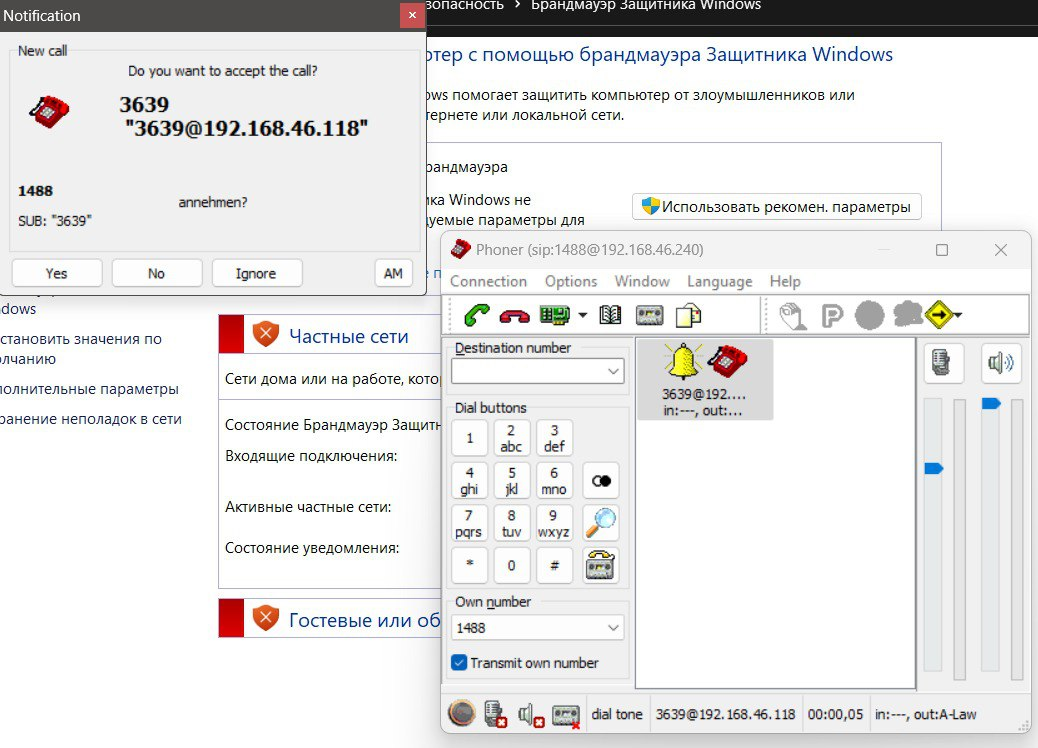
Task: Click the hash # dial button
Action: pos(554,565)
